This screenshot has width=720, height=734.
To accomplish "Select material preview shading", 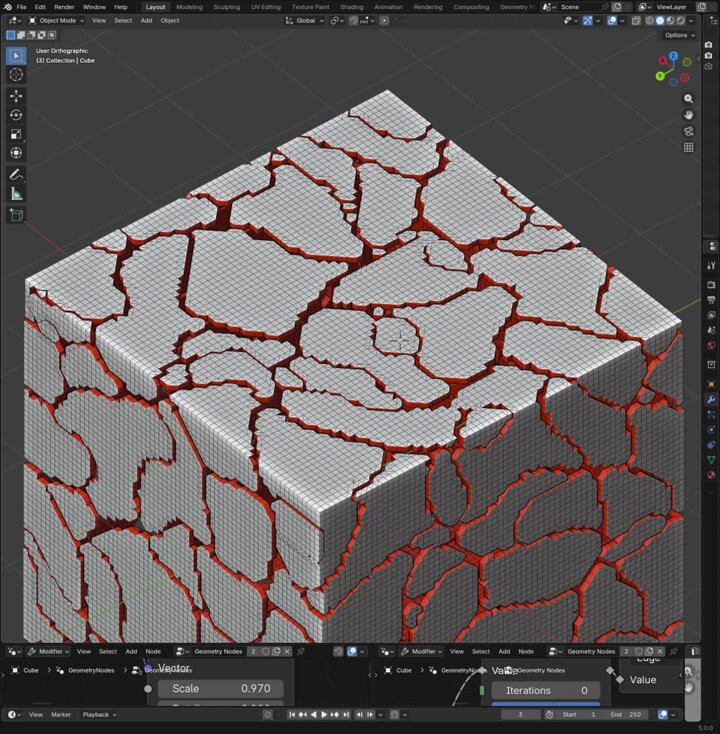I will click(x=670, y=21).
